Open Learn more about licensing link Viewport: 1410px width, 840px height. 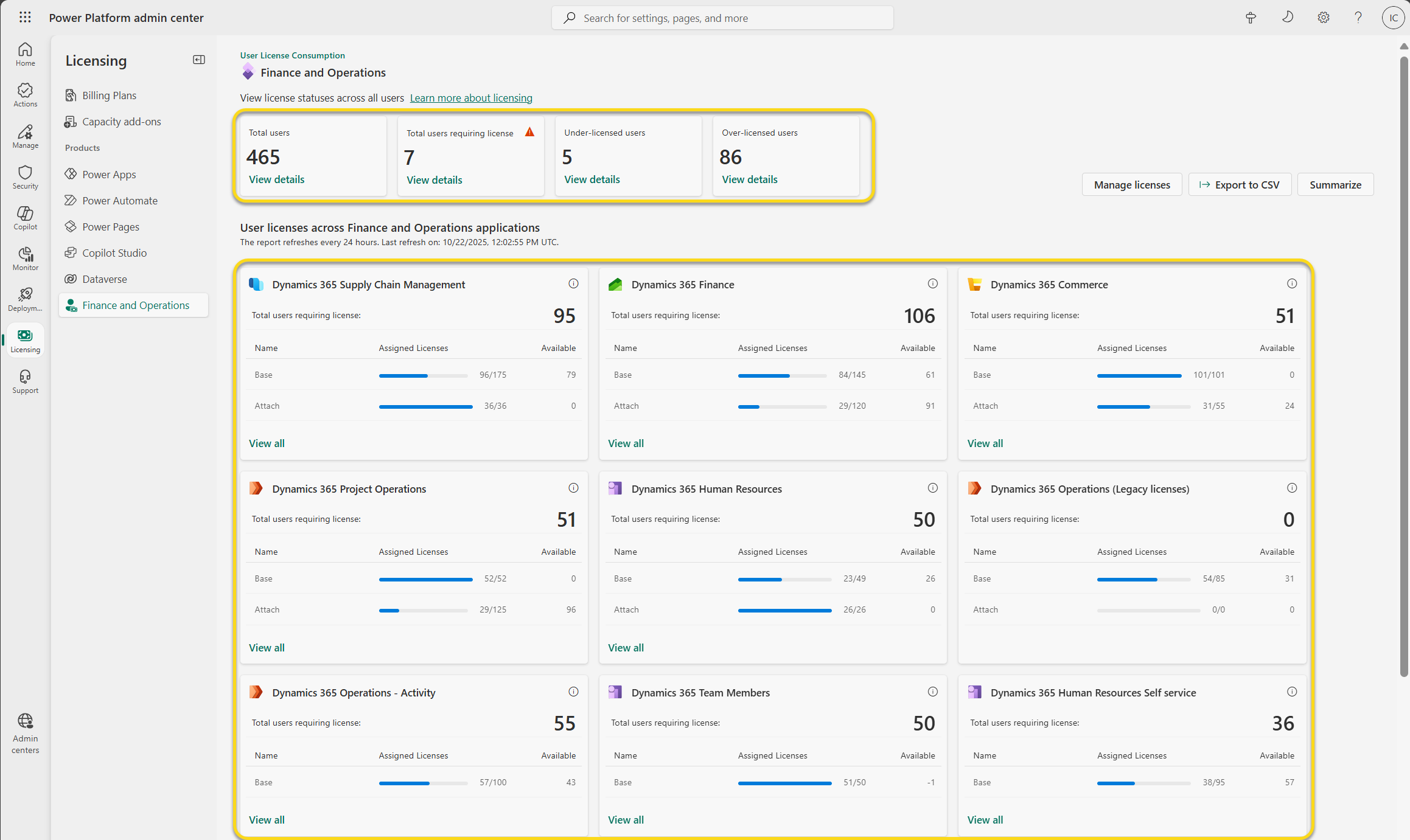tap(471, 98)
